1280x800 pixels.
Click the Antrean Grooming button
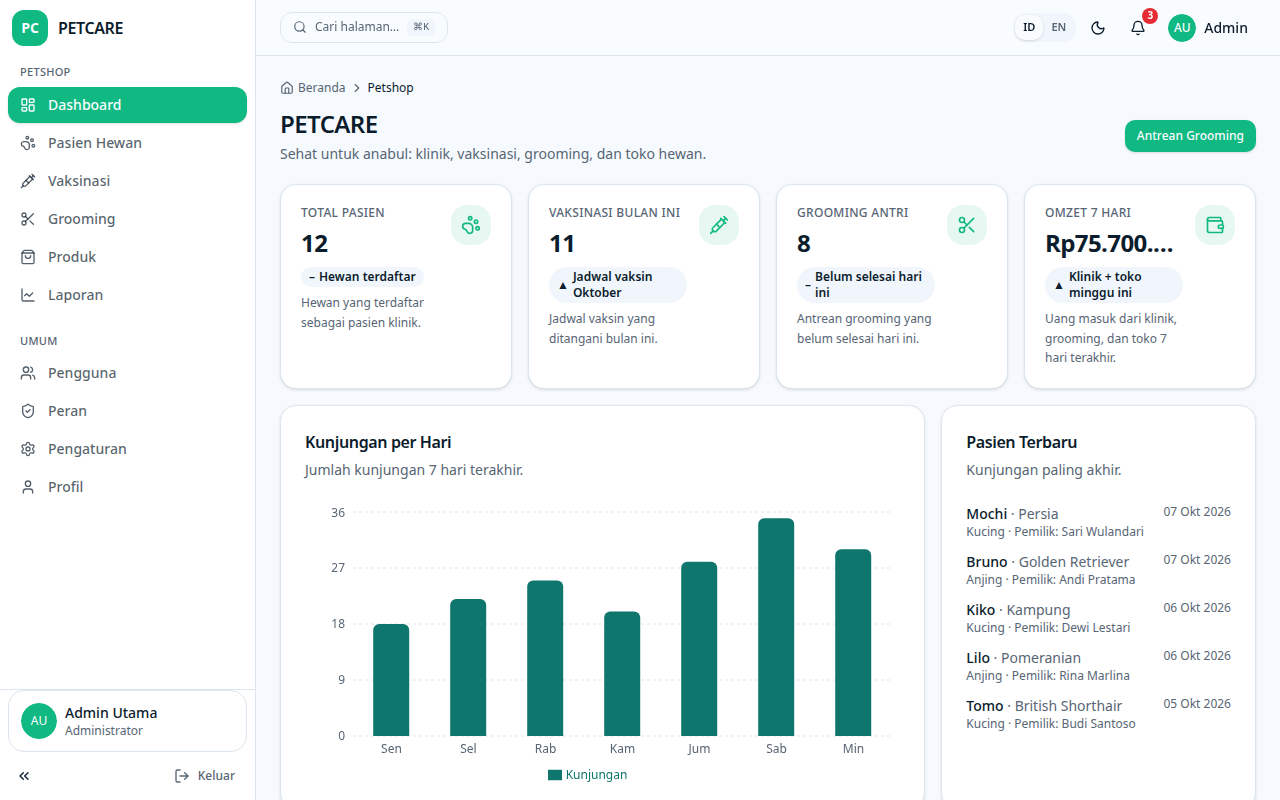tap(1190, 136)
